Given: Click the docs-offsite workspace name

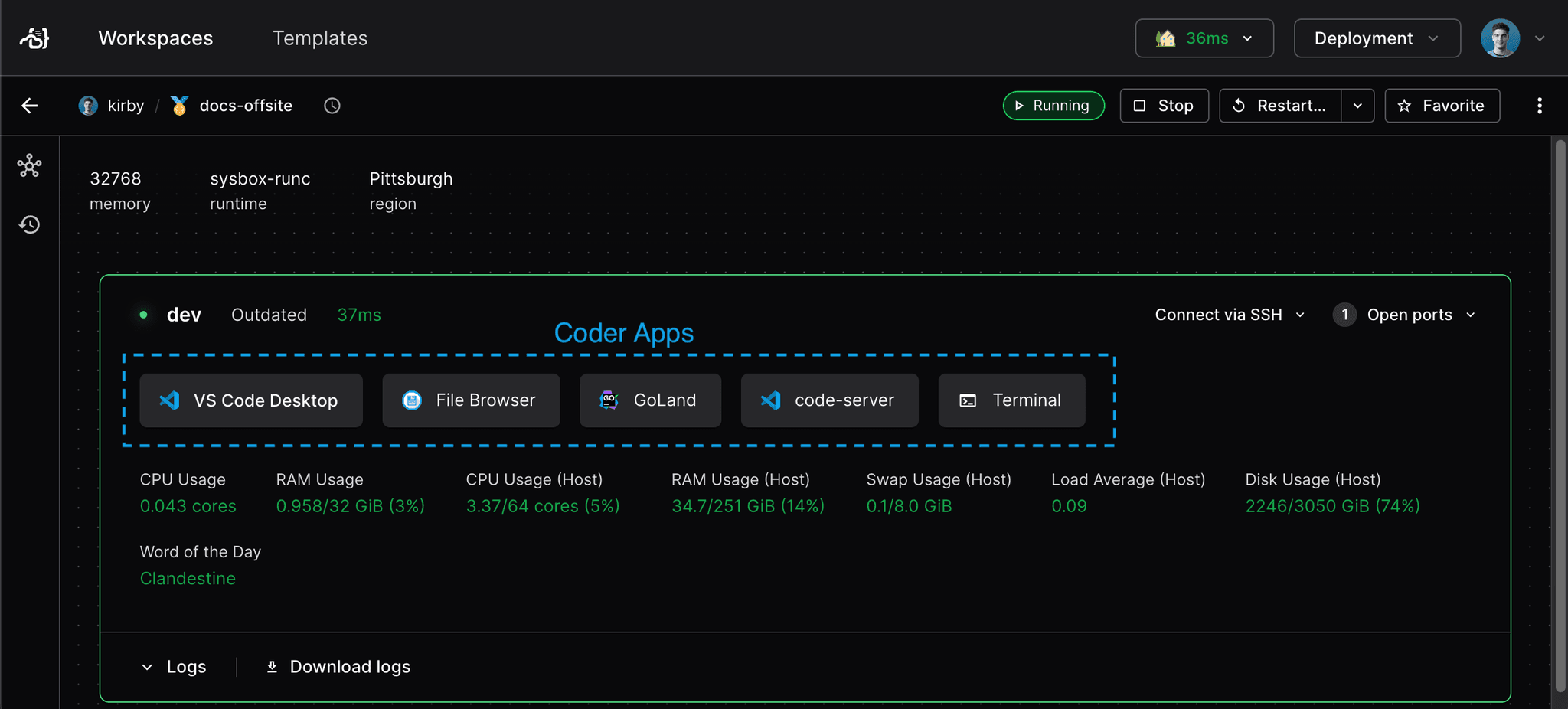Looking at the screenshot, I should point(246,106).
